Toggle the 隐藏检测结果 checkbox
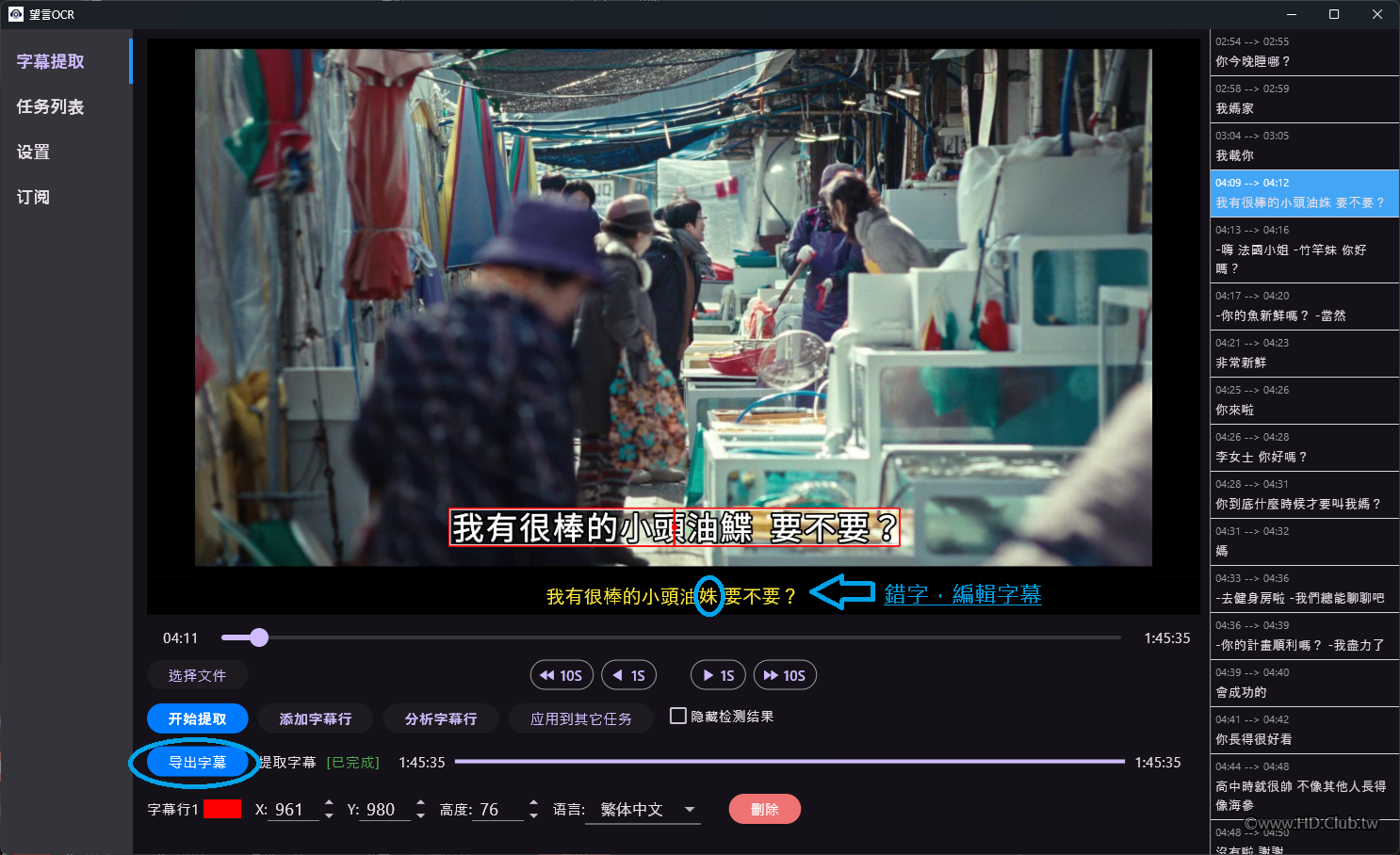The image size is (1400, 855). [678, 716]
